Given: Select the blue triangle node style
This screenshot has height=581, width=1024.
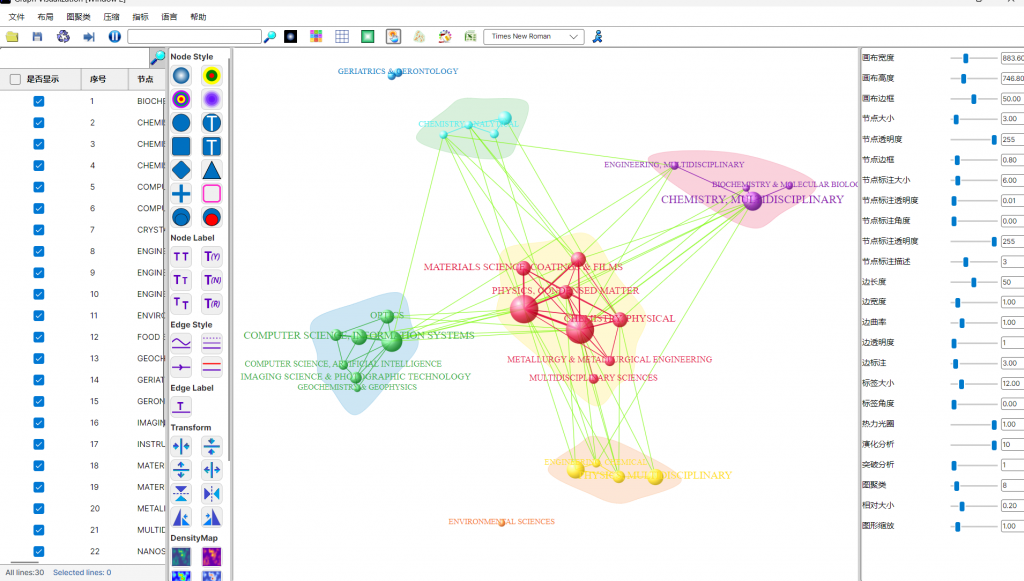Looking at the screenshot, I should [x=211, y=170].
